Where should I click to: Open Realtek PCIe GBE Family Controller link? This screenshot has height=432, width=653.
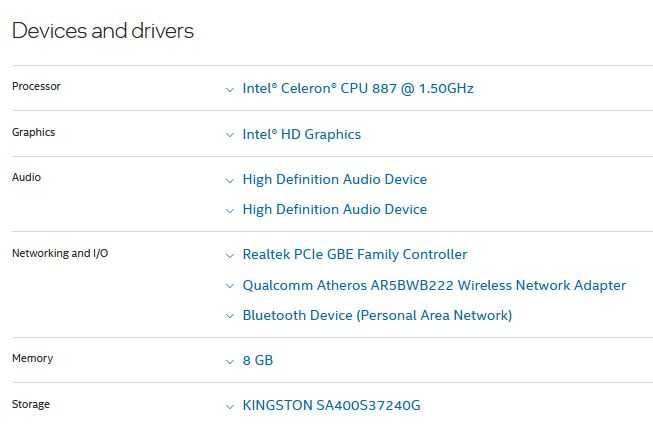click(355, 254)
